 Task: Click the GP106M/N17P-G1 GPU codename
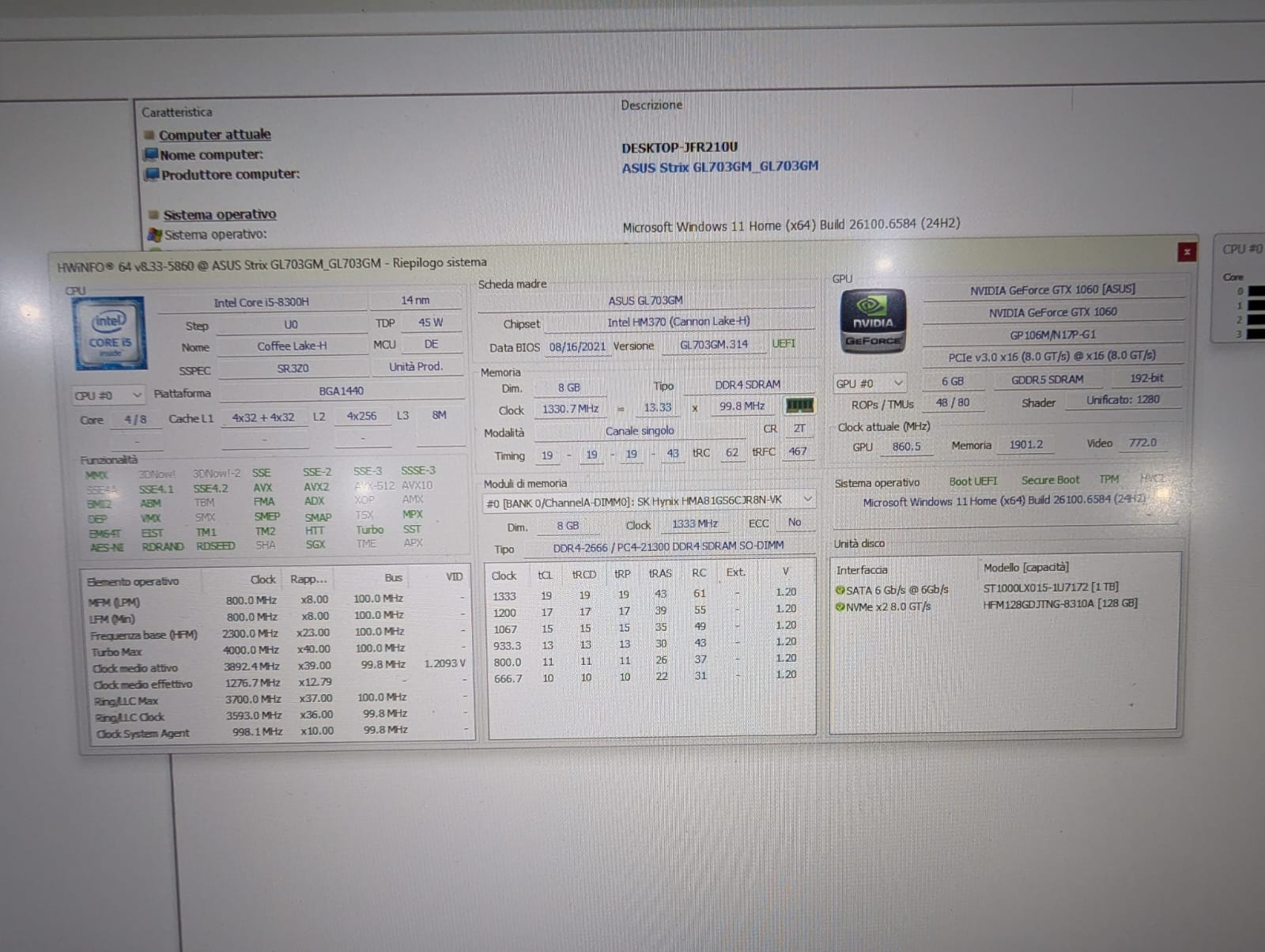(1053, 334)
